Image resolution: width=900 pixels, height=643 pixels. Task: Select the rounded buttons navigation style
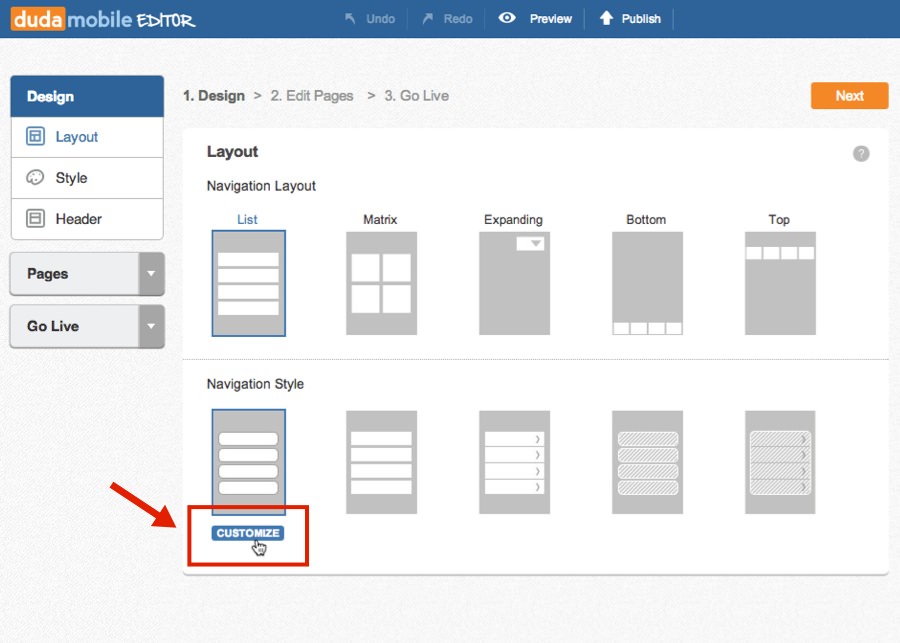249,462
